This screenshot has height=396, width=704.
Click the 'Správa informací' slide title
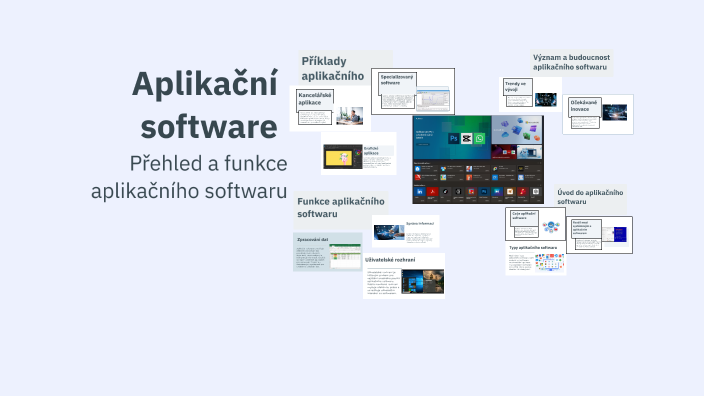tap(420, 223)
